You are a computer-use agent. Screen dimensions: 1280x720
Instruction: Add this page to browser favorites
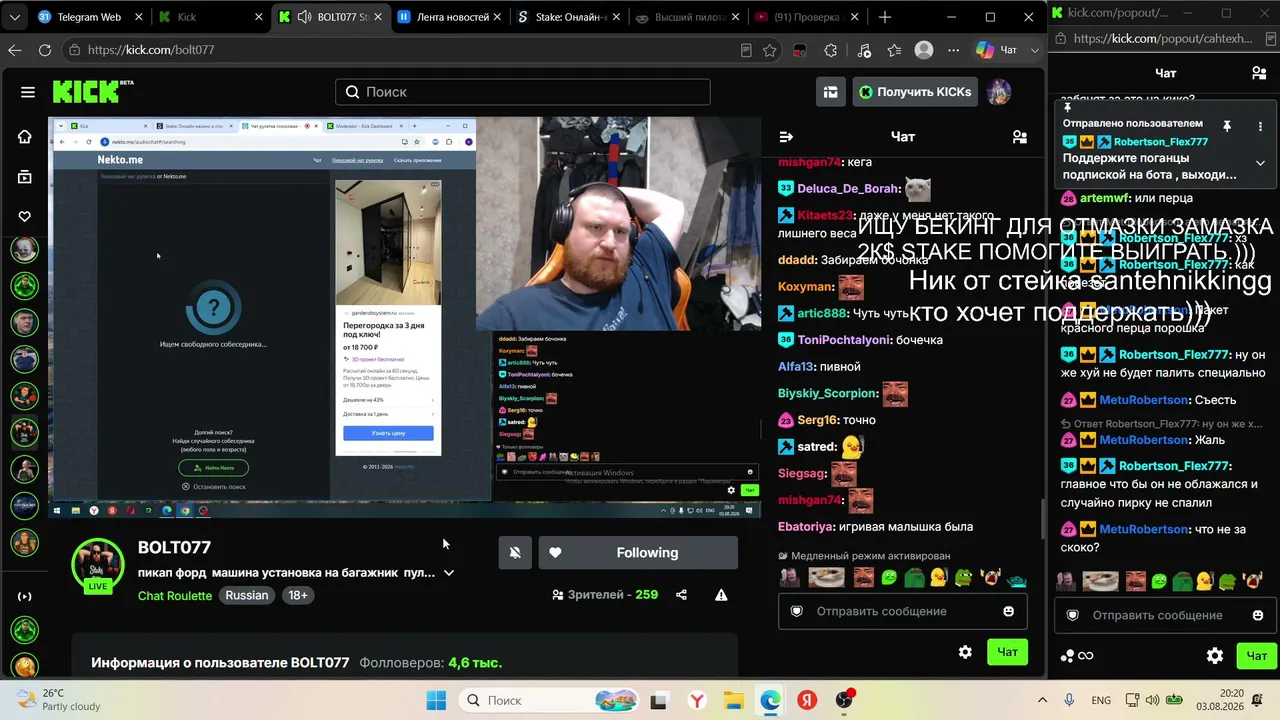click(x=770, y=50)
